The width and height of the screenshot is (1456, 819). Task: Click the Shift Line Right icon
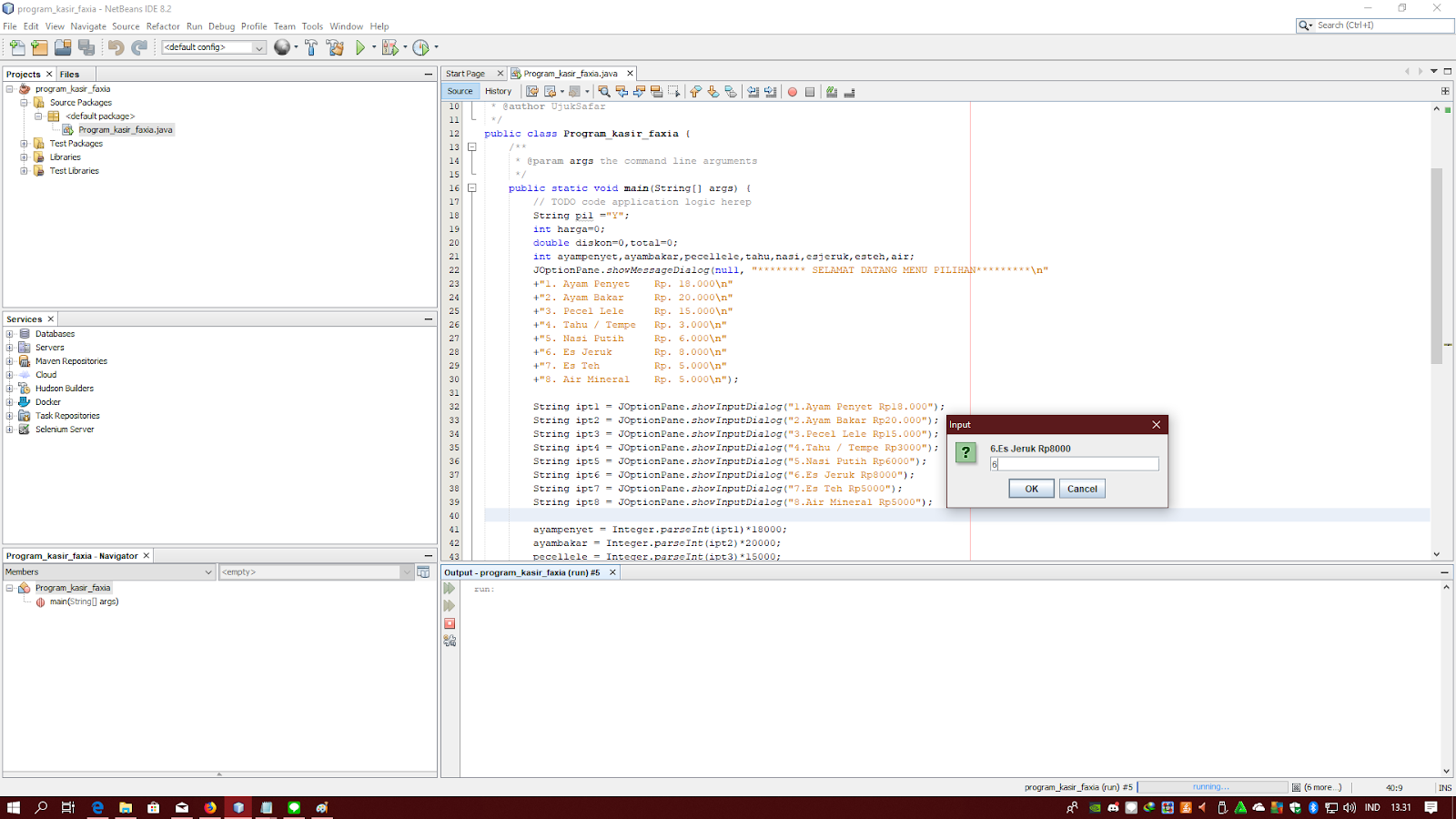click(x=771, y=92)
